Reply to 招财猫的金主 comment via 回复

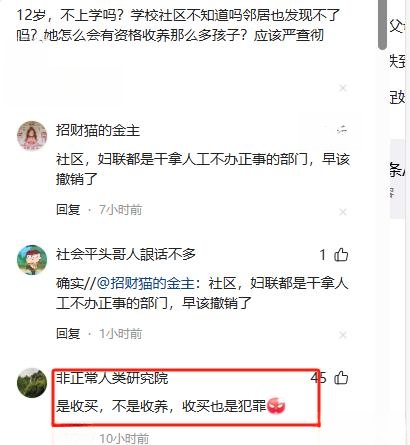coord(68,210)
